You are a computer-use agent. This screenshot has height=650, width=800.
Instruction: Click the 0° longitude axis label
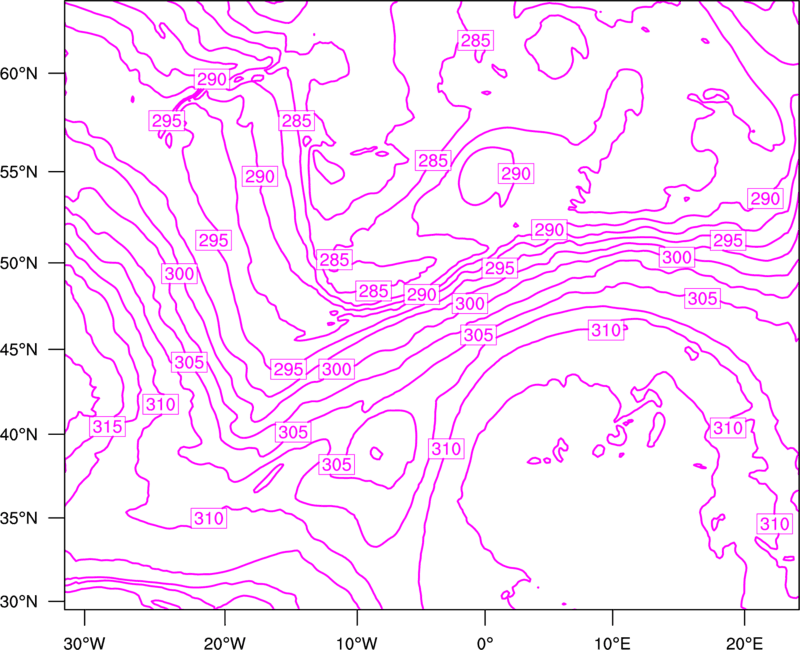pos(485,643)
